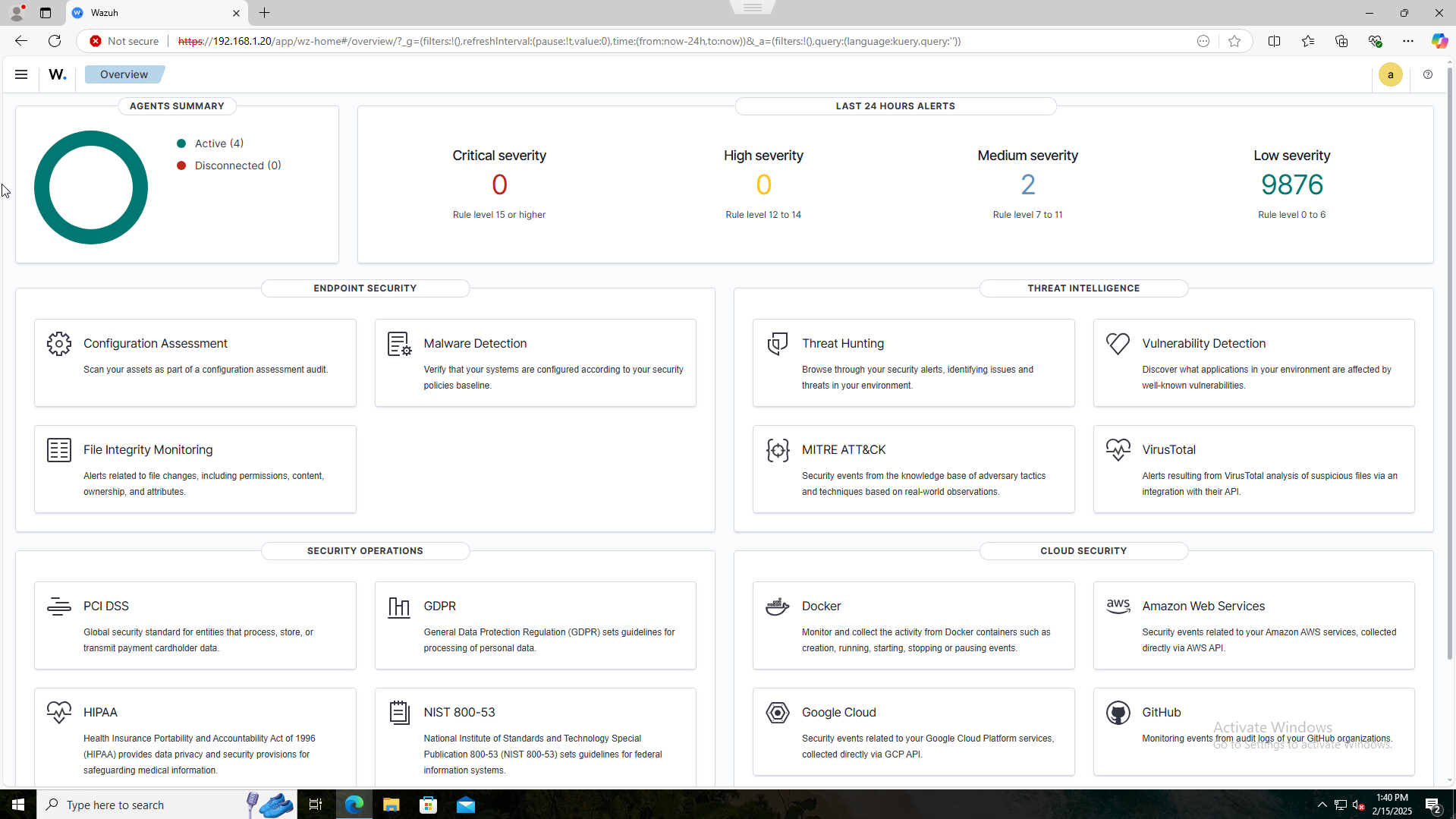Switch to the Wazuh browser tab

pyautogui.click(x=156, y=13)
